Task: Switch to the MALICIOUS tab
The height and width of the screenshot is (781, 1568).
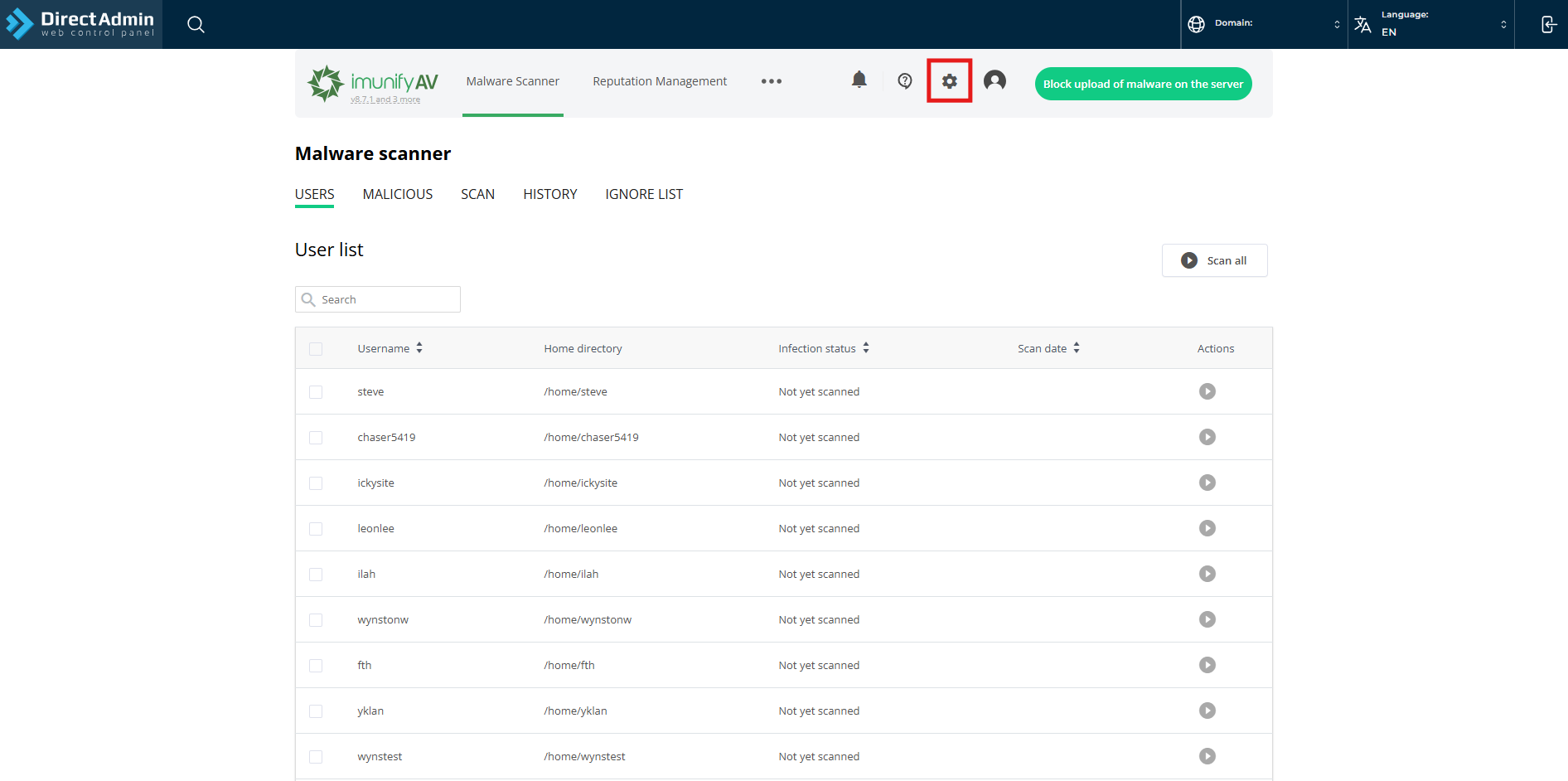Action: click(397, 194)
